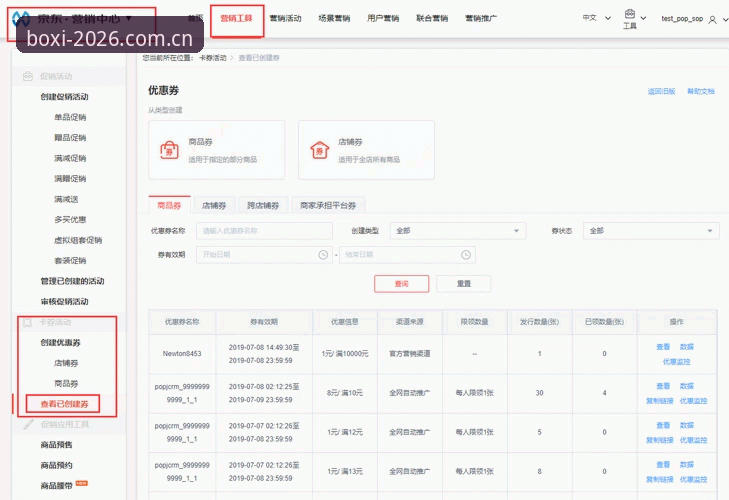Open the 帮助文档 link
The height and width of the screenshot is (500, 729).
[x=701, y=92]
